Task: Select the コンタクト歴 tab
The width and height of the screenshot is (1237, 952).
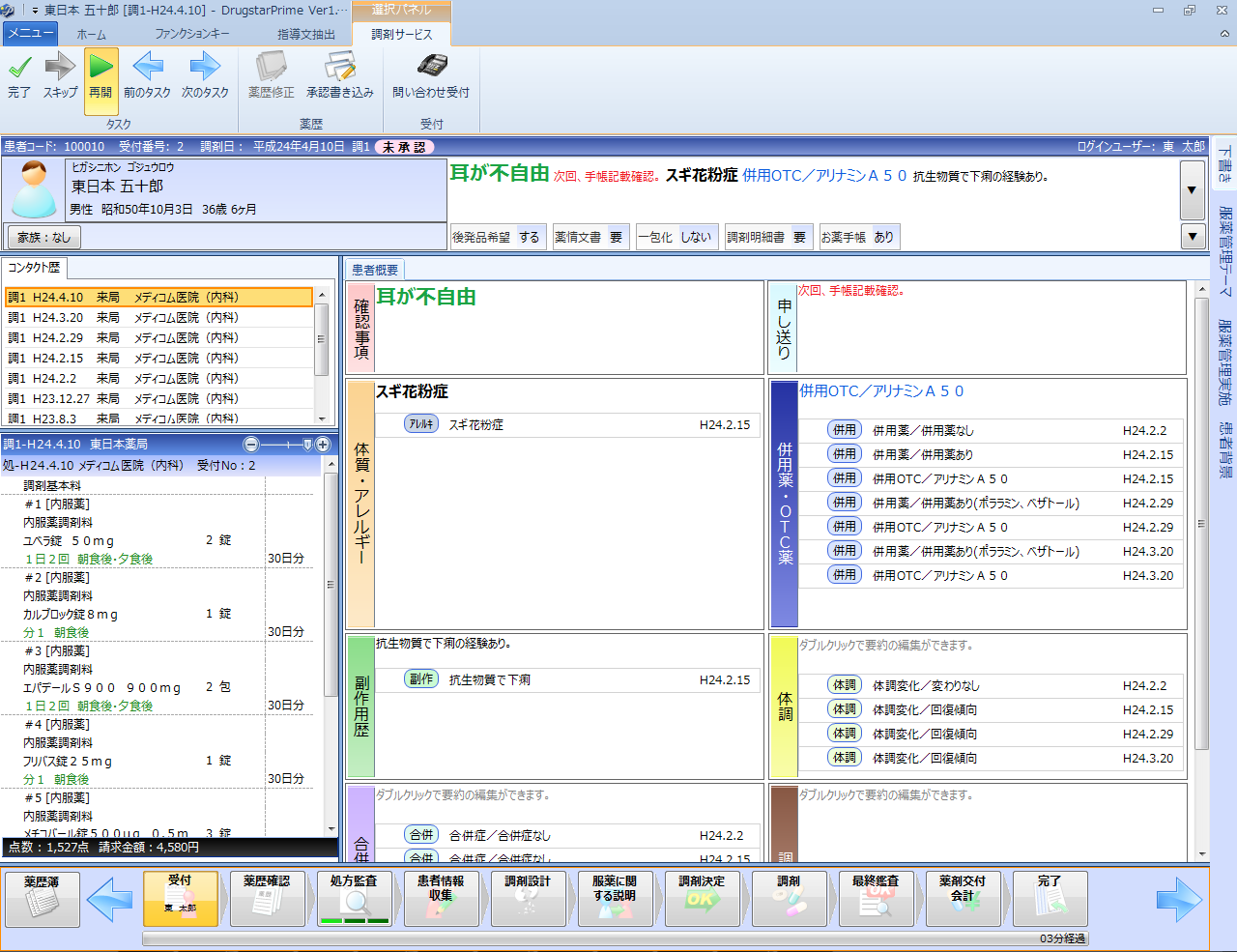Action: [x=34, y=268]
